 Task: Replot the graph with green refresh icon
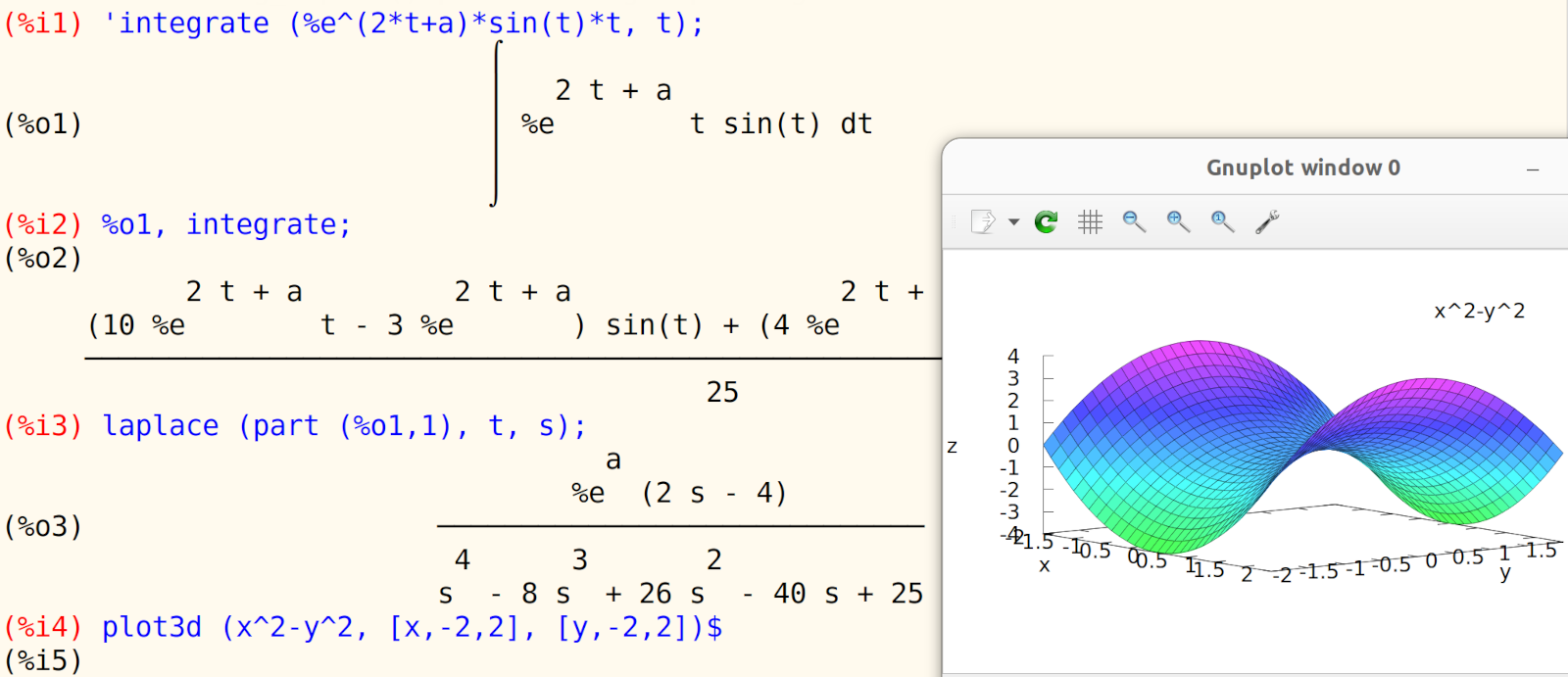point(1046,222)
